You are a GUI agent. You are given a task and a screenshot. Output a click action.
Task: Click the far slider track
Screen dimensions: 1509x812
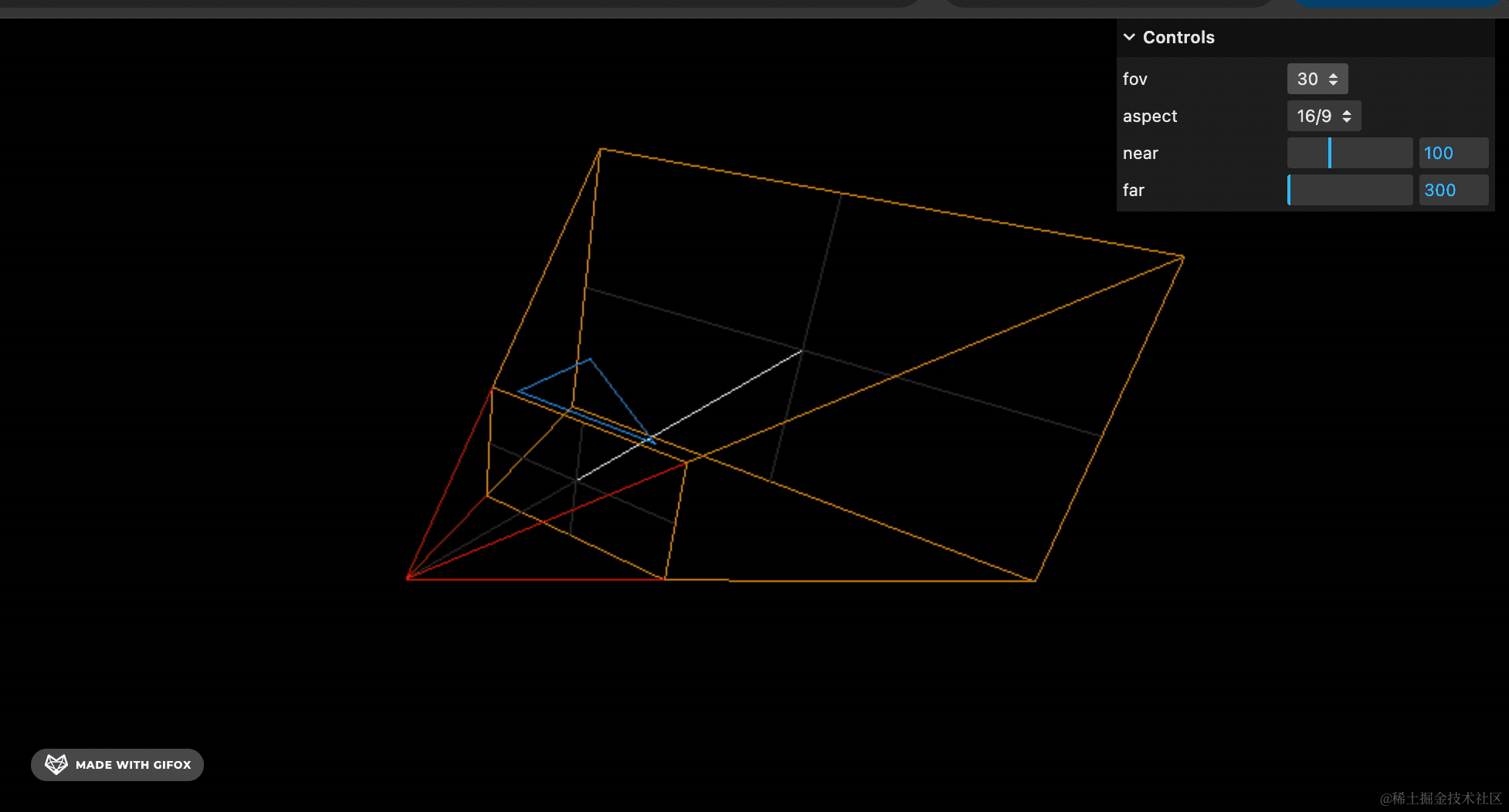point(1350,190)
